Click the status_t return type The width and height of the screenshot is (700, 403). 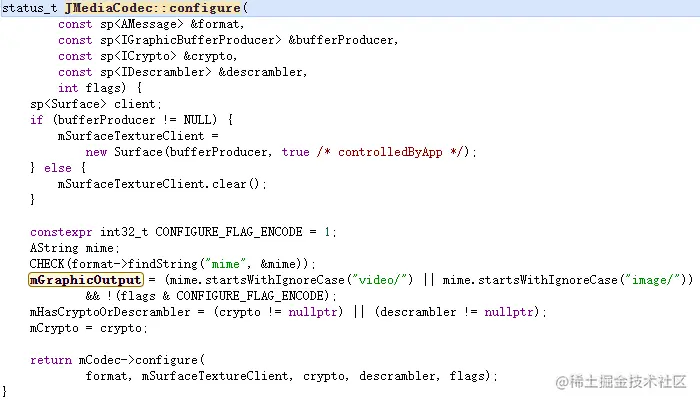[x=30, y=8]
